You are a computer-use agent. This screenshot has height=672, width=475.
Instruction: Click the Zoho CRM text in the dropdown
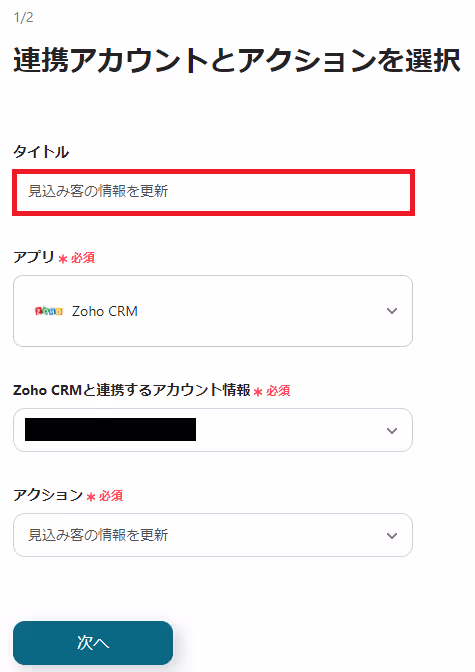pyautogui.click(x=105, y=311)
